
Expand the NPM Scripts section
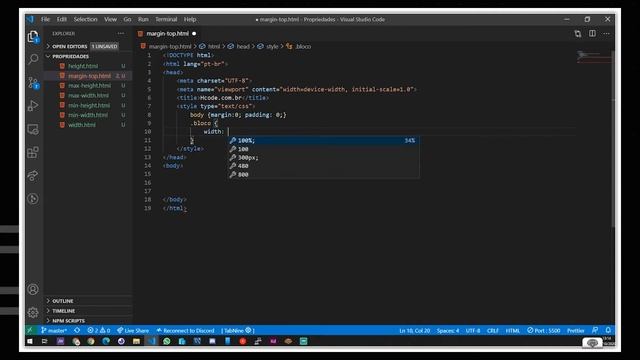pos(88,320)
